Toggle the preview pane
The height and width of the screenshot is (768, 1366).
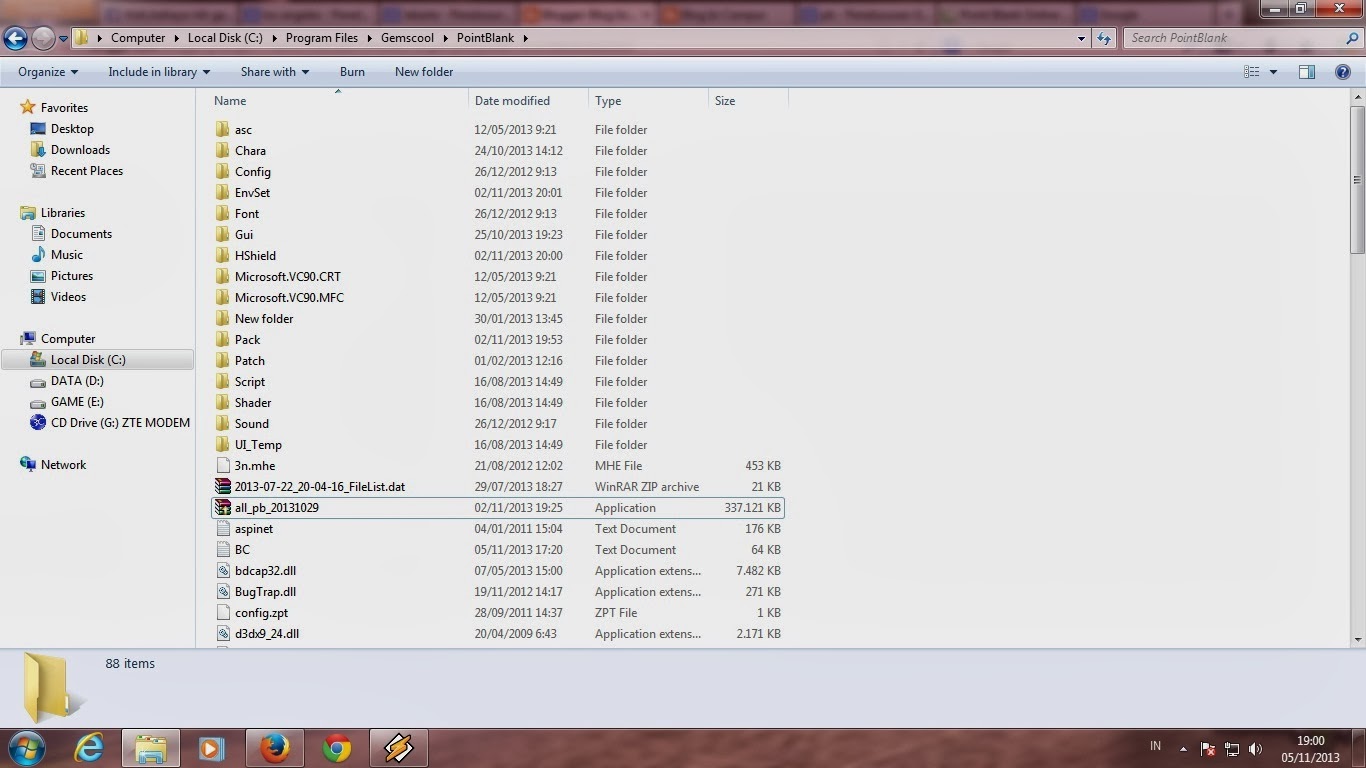pyautogui.click(x=1307, y=72)
